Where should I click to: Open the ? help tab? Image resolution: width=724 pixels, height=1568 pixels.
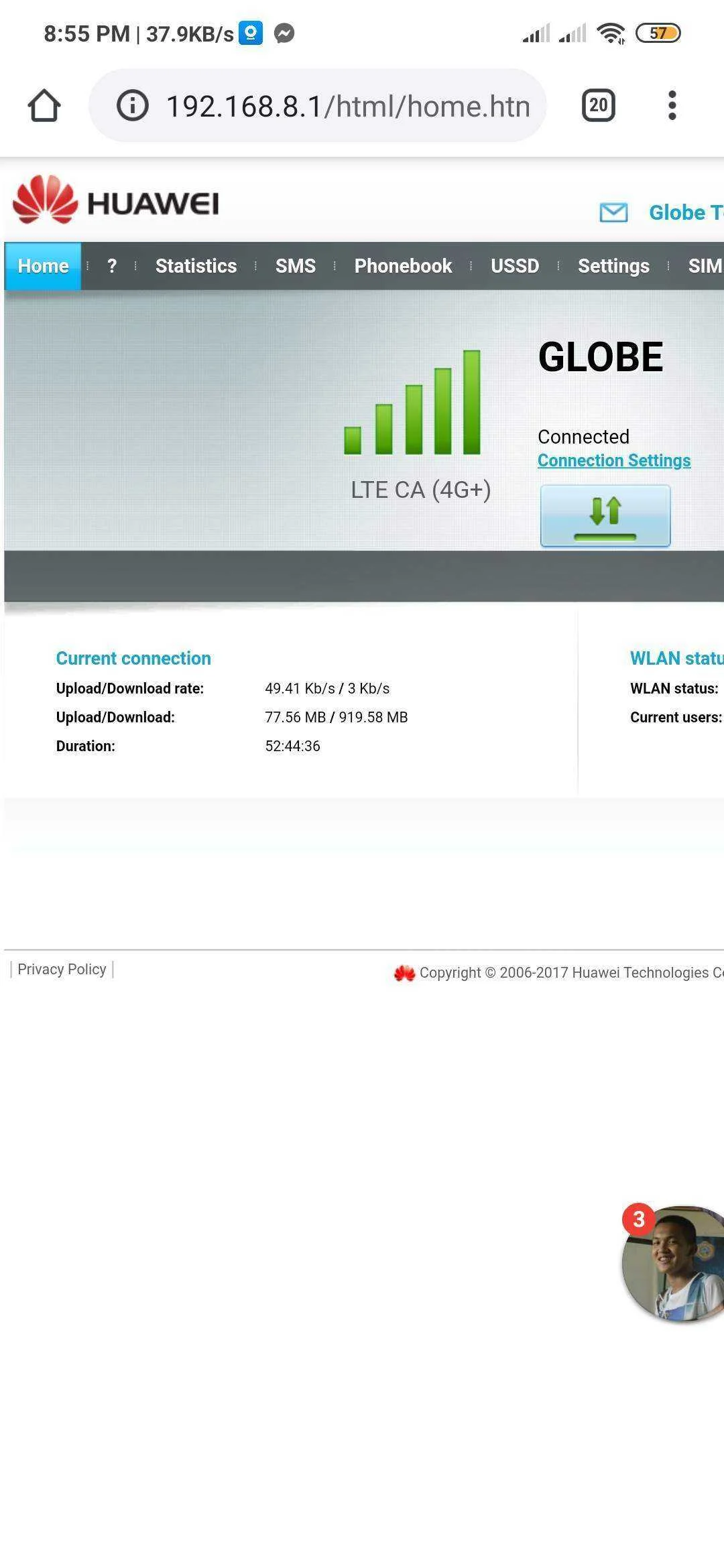[x=112, y=266]
